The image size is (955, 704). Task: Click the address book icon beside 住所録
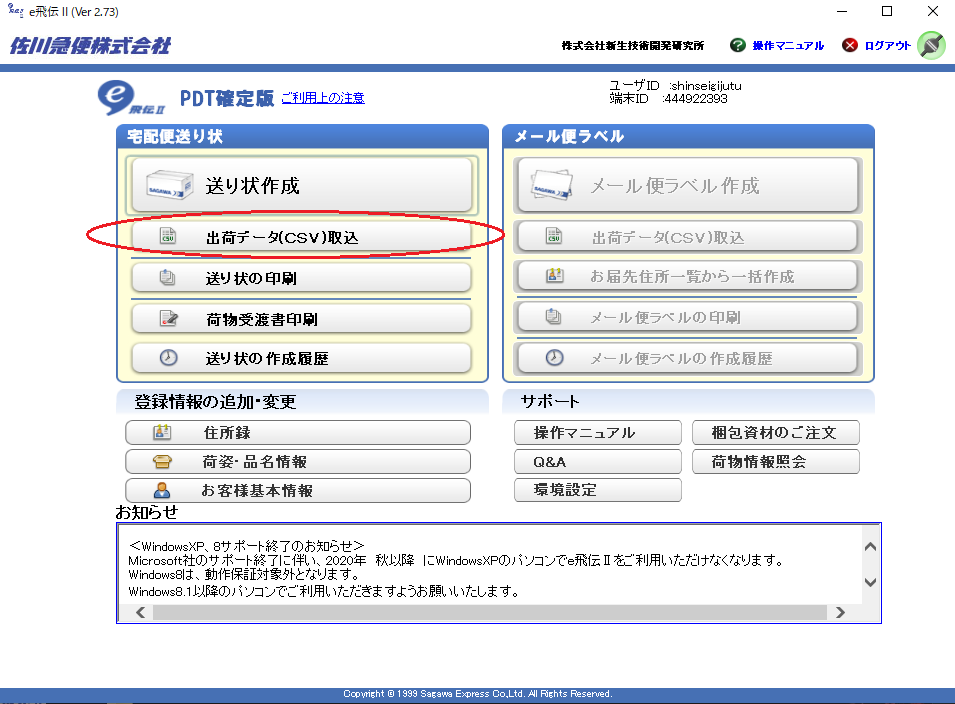162,433
